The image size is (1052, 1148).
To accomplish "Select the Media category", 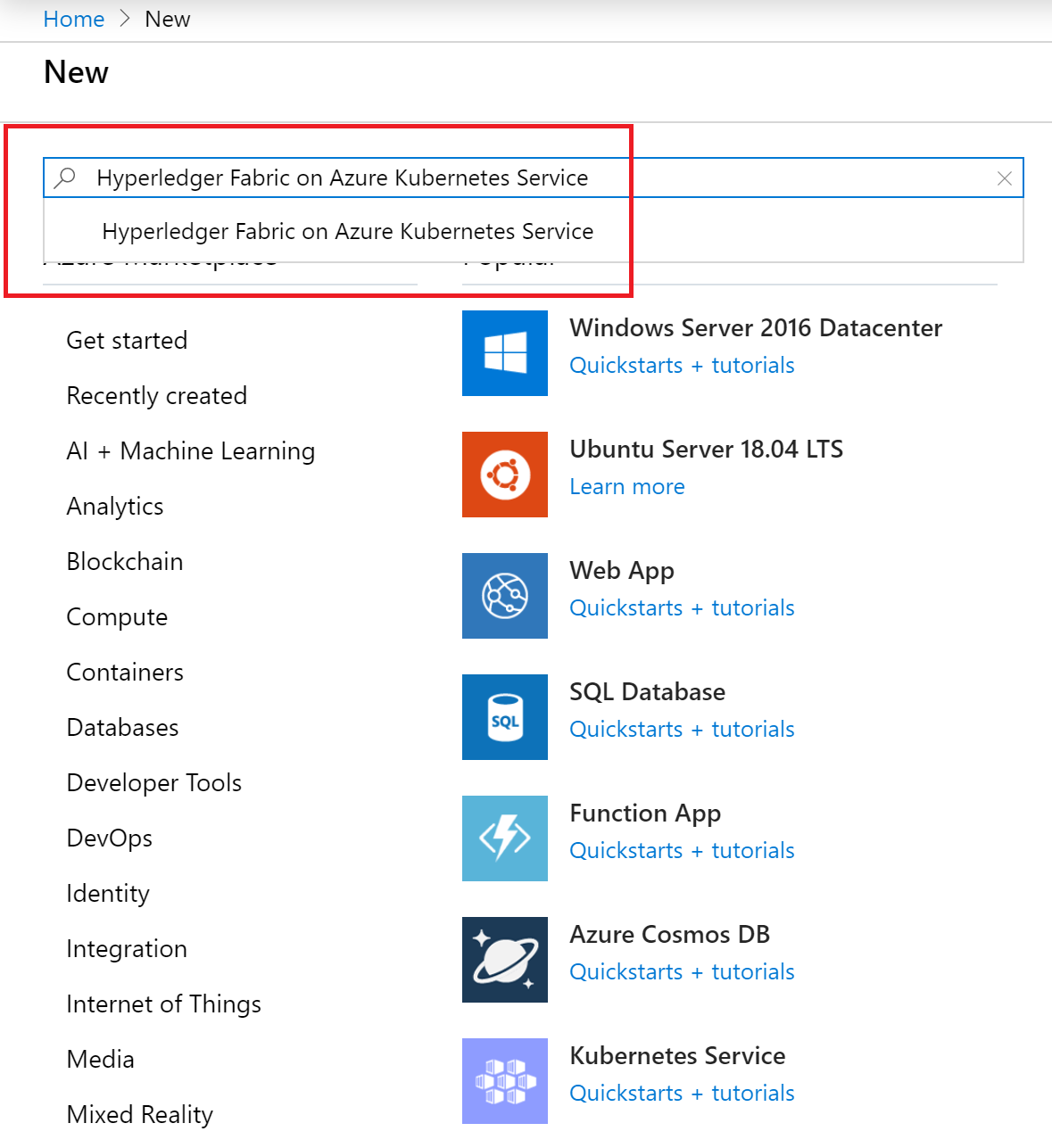I will 101,1060.
